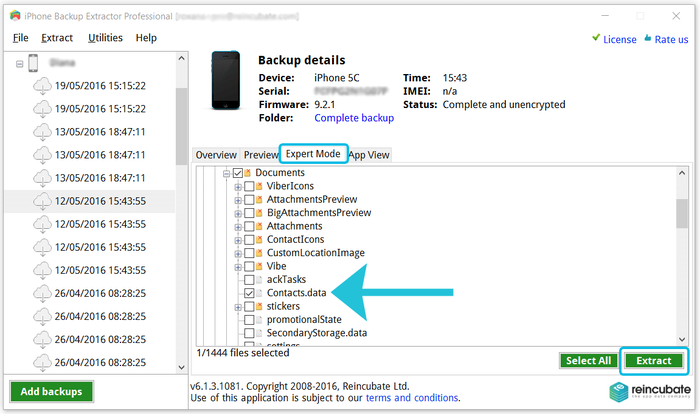Click the green checkmark License icon

pyautogui.click(x=596, y=38)
